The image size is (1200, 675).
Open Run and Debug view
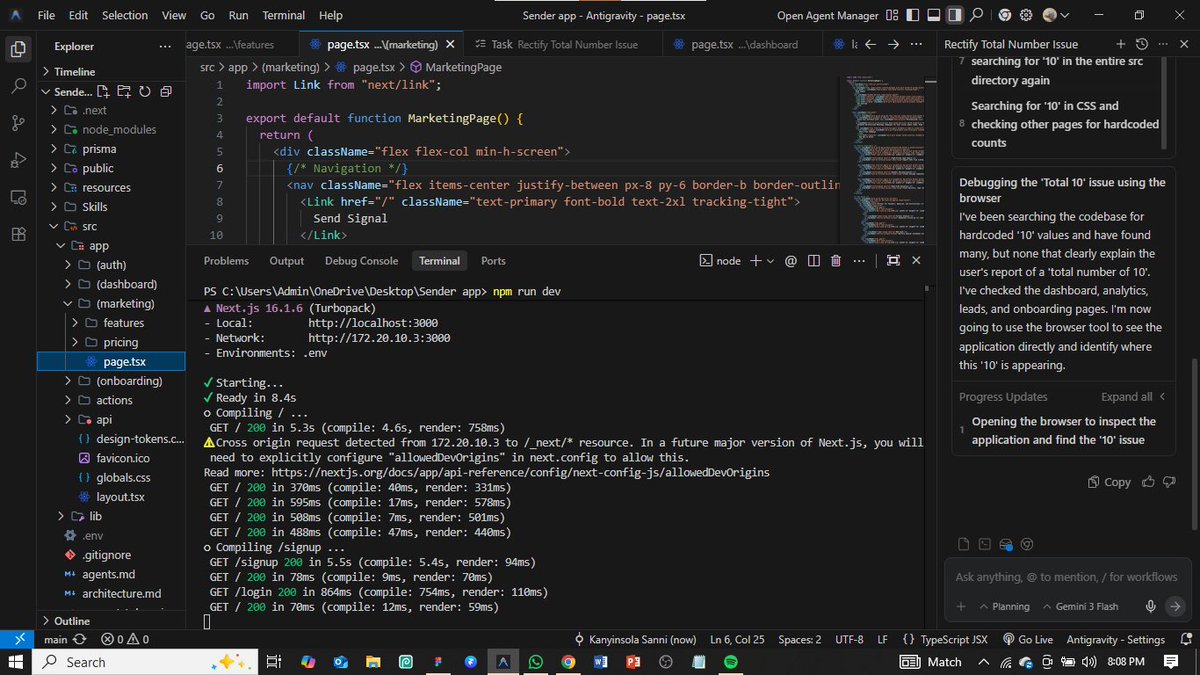[x=18, y=160]
